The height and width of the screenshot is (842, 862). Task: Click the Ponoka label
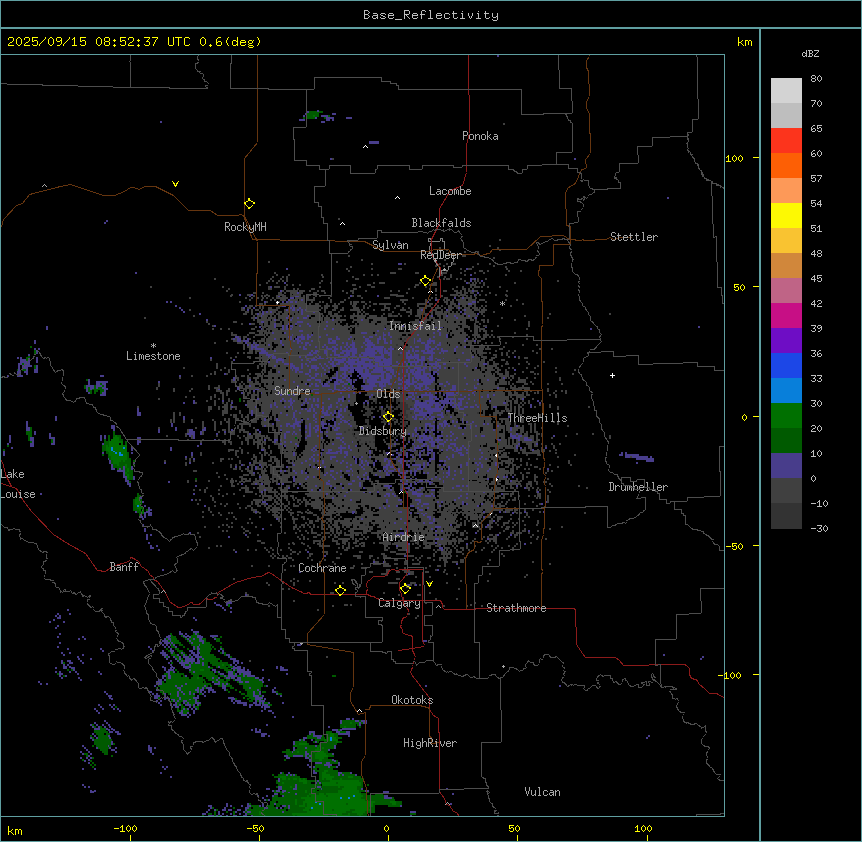(480, 136)
